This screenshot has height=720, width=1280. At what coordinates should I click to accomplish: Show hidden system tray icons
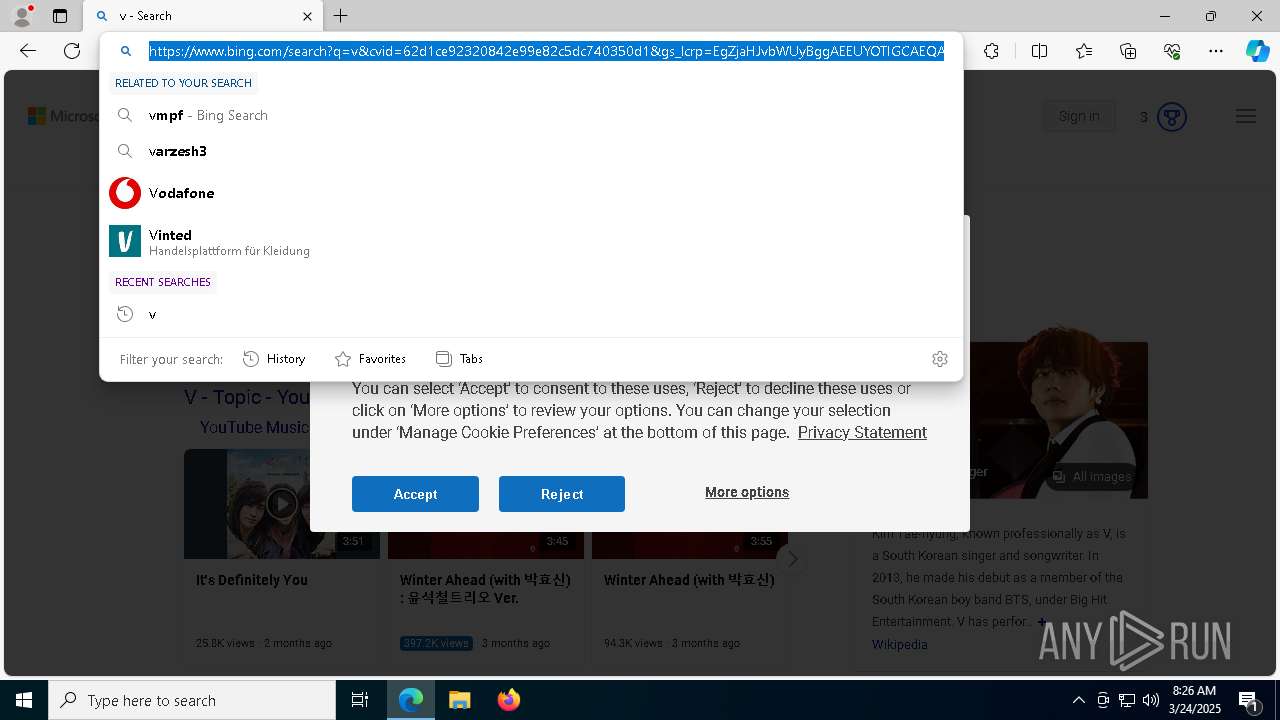click(1078, 700)
